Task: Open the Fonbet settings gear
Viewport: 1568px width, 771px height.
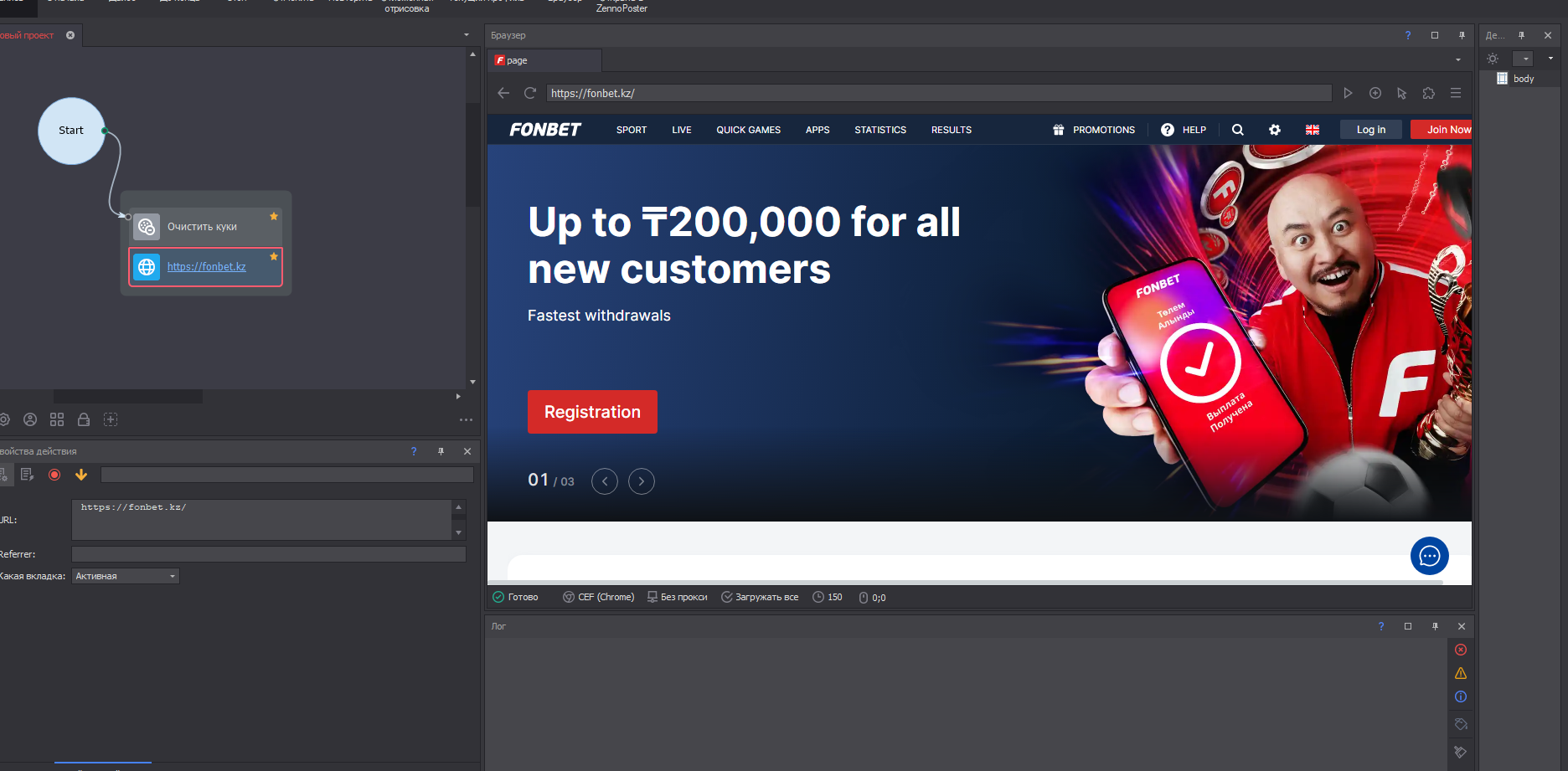Action: (1275, 130)
